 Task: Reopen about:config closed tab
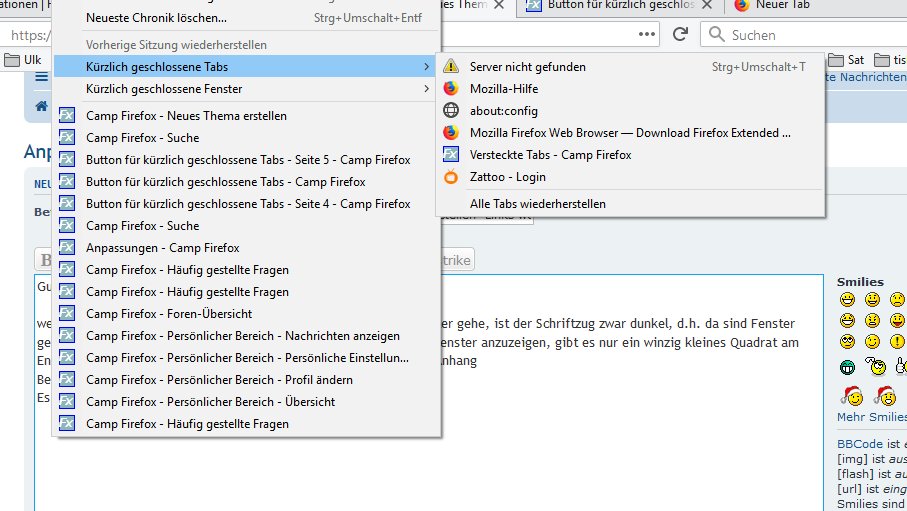click(631, 111)
